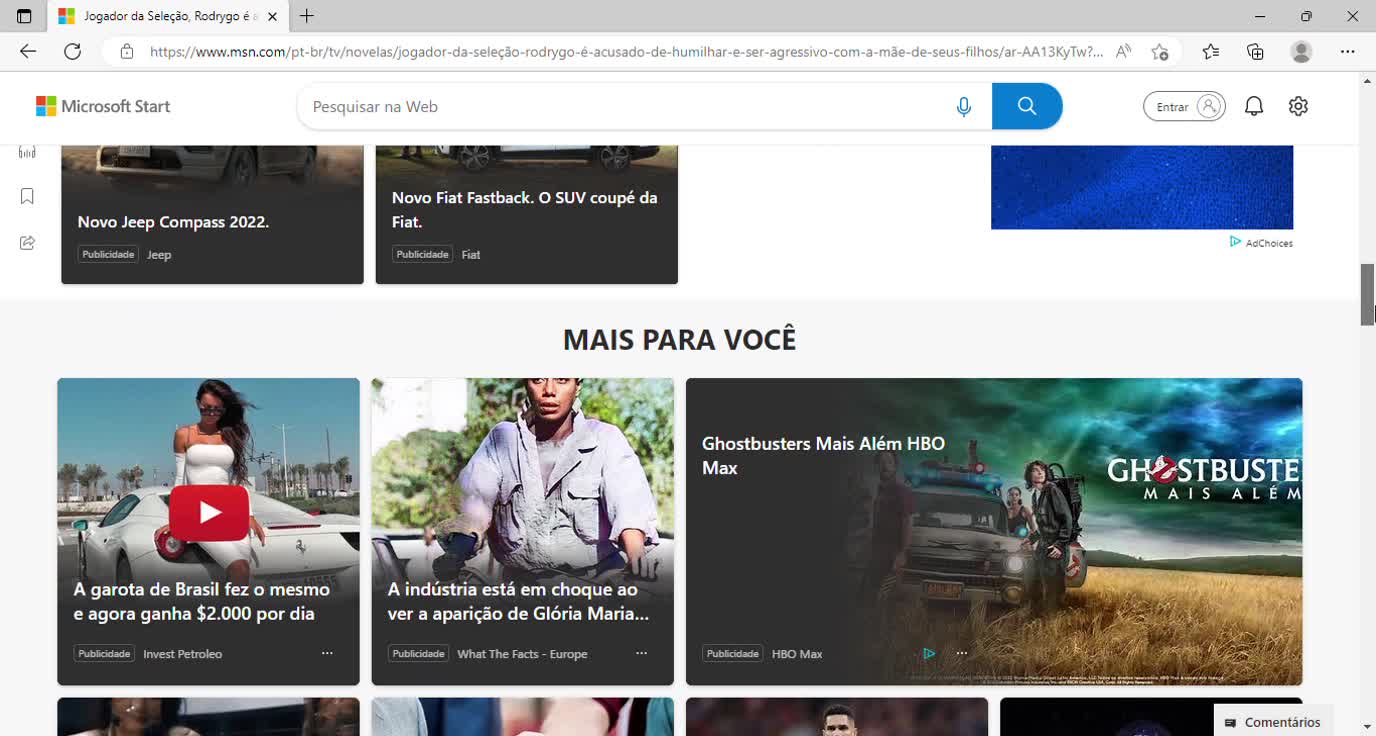Open notifications bell icon

(x=1254, y=106)
